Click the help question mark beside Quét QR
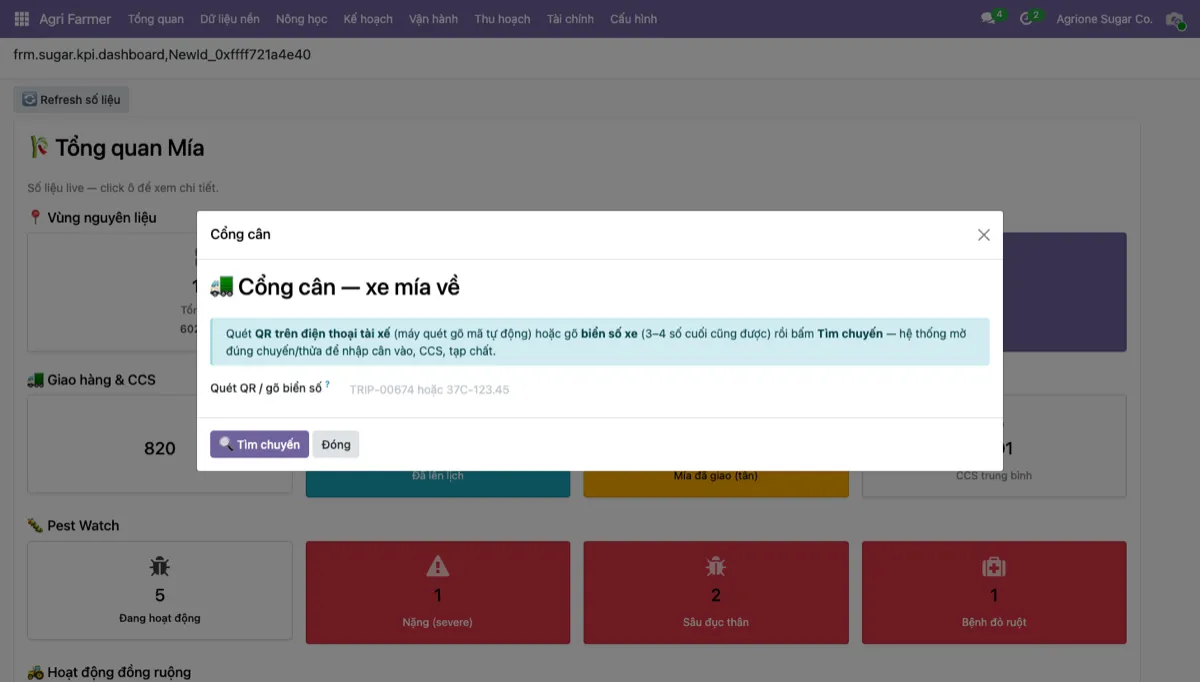The width and height of the screenshot is (1200, 682). click(x=327, y=384)
